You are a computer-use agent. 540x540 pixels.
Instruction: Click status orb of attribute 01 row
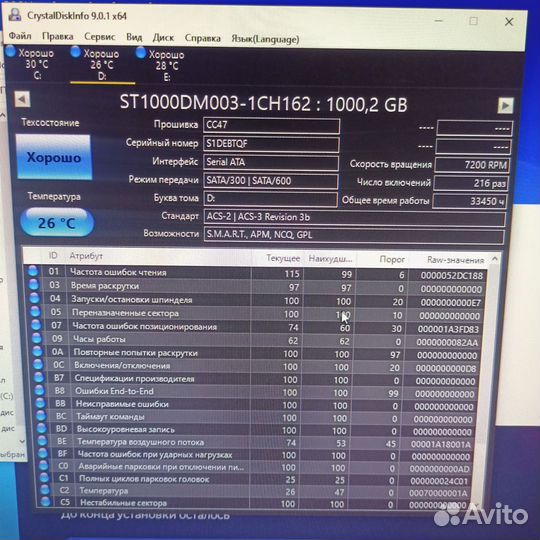(x=33, y=271)
